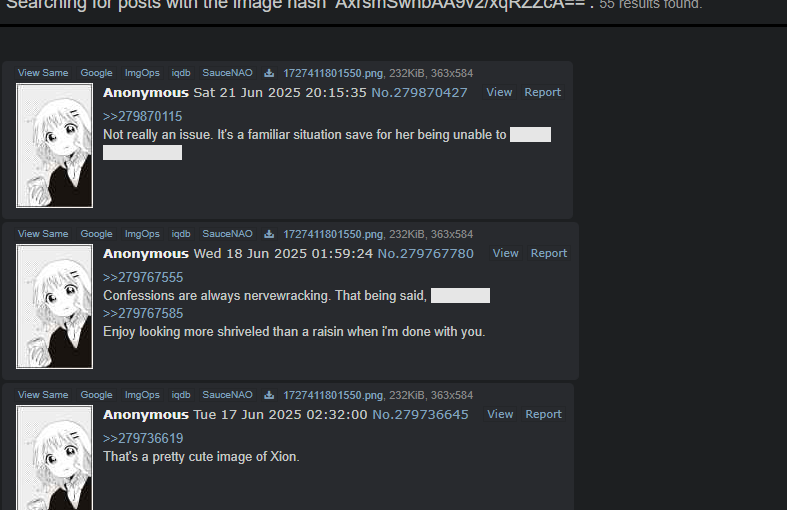Click View Same on first post

43,73
